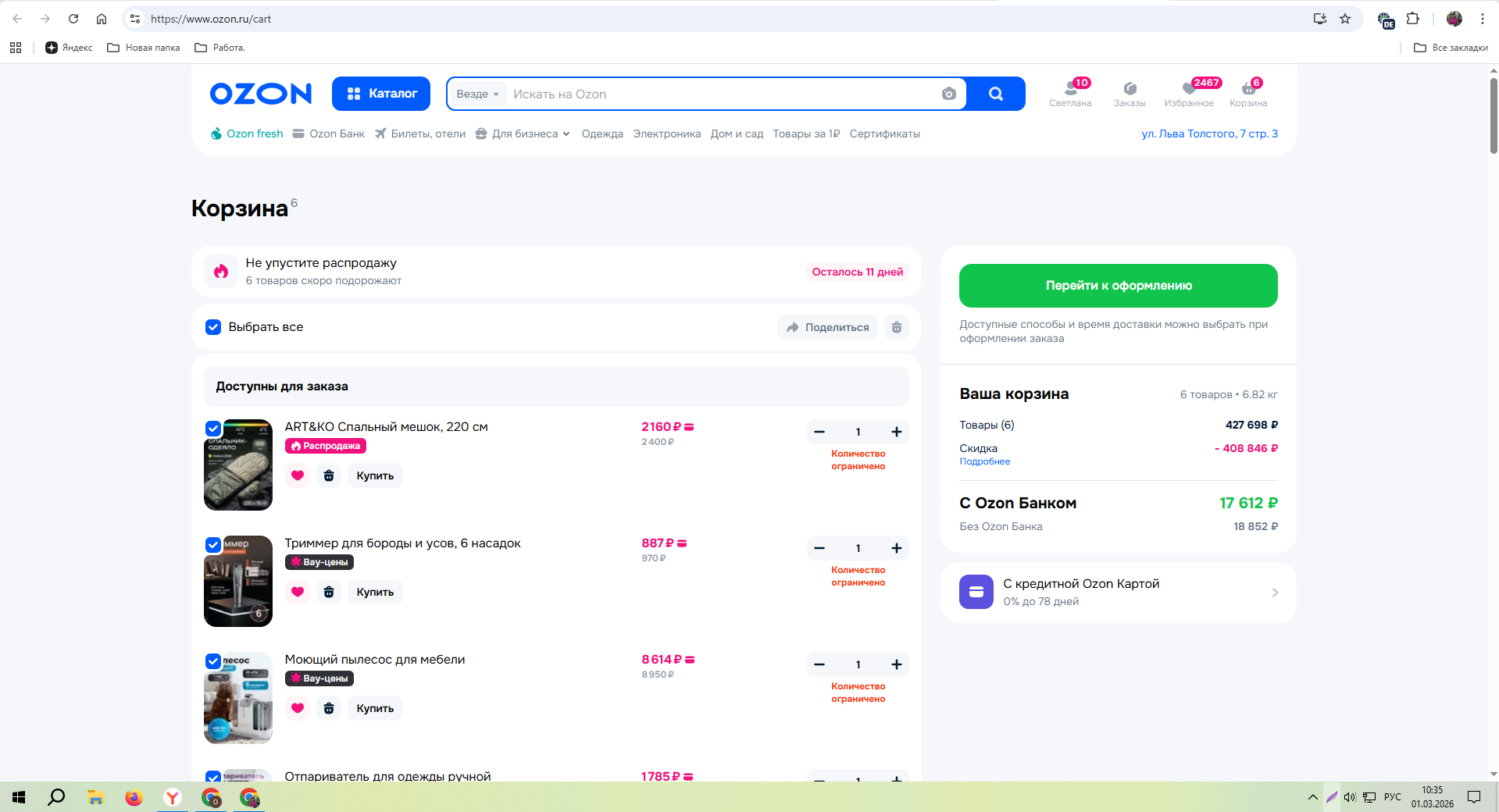This screenshot has width=1499, height=812.
Task: Launch Firefox from taskbar
Action: [x=134, y=797]
